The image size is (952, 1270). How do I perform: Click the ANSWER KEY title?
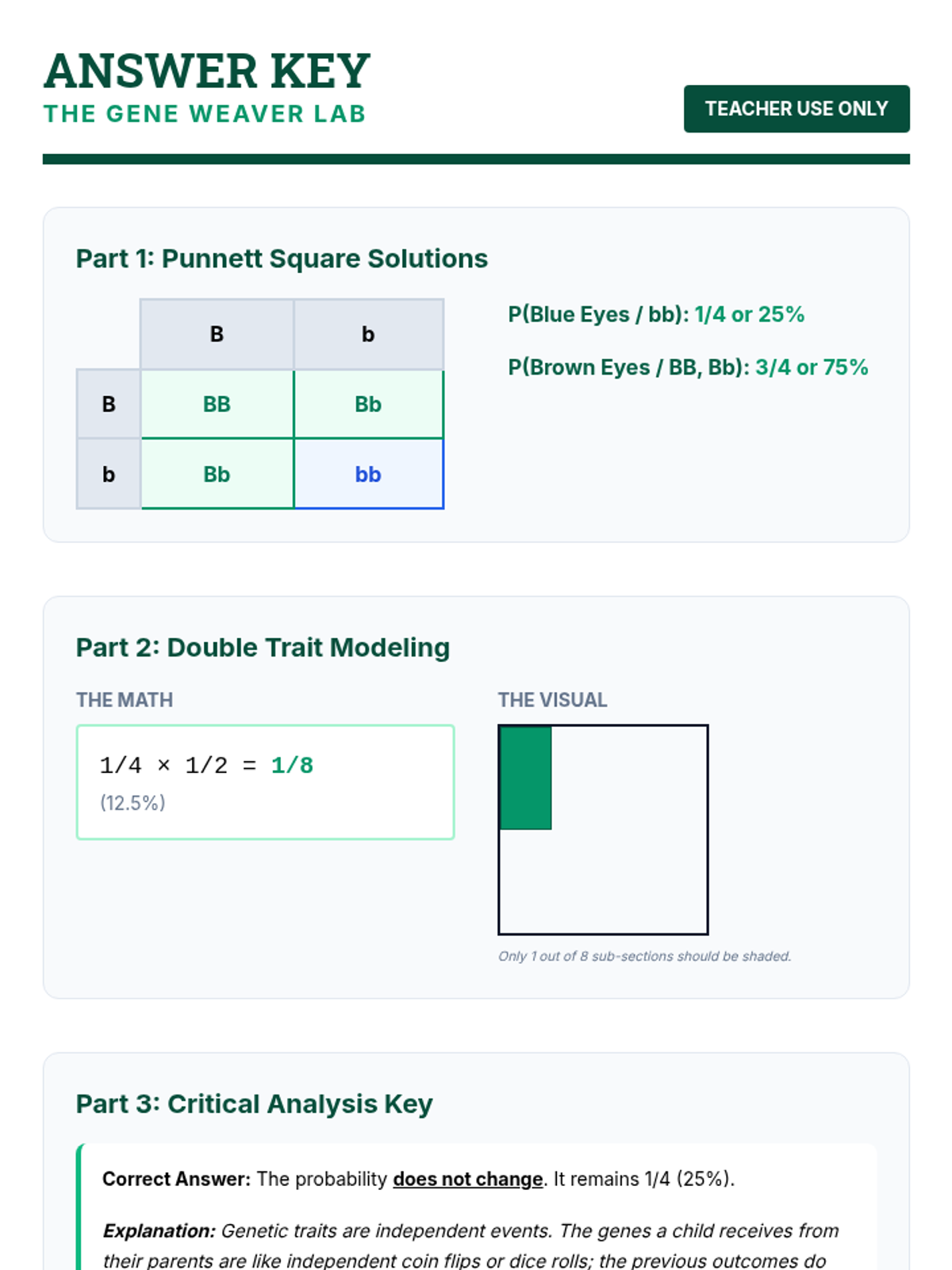(207, 71)
